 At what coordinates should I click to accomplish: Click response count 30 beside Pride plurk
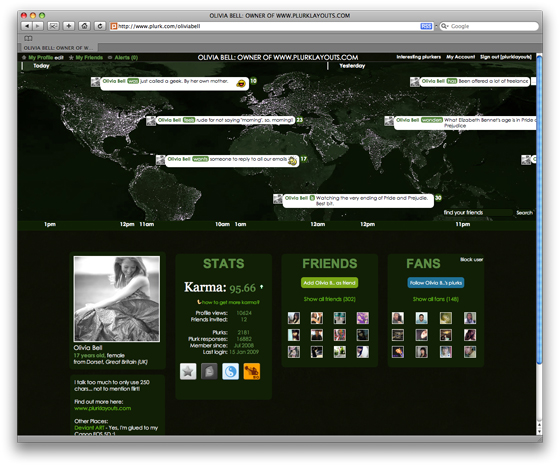[x=438, y=197]
